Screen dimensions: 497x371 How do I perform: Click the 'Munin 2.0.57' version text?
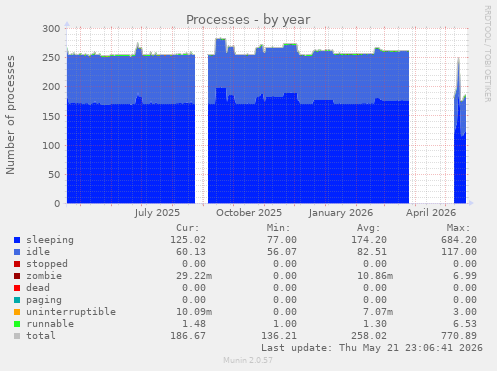click(x=248, y=360)
